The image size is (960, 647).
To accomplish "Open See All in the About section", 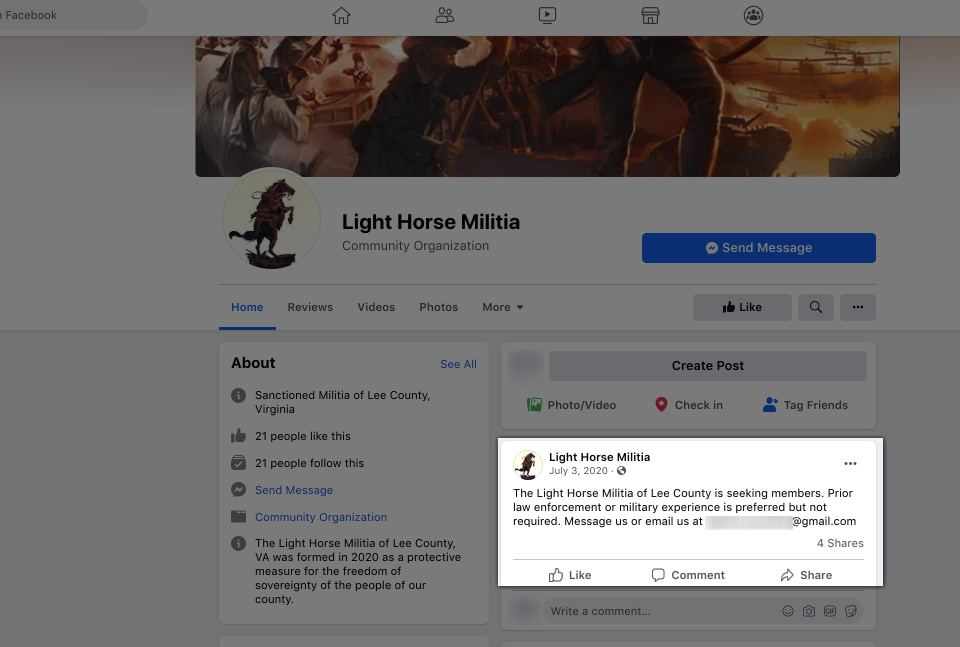I will pos(458,364).
